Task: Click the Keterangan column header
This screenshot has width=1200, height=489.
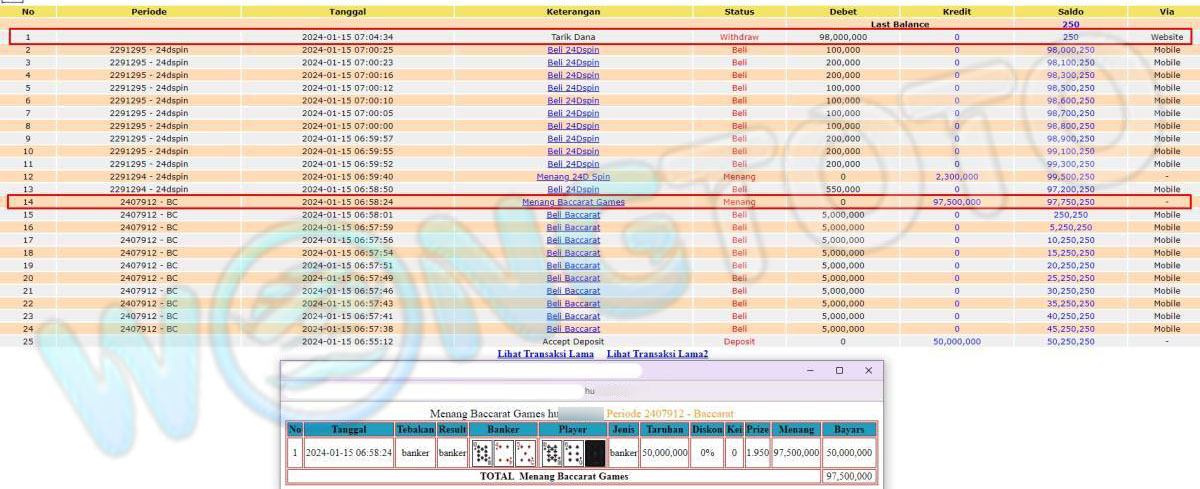Action: (573, 11)
